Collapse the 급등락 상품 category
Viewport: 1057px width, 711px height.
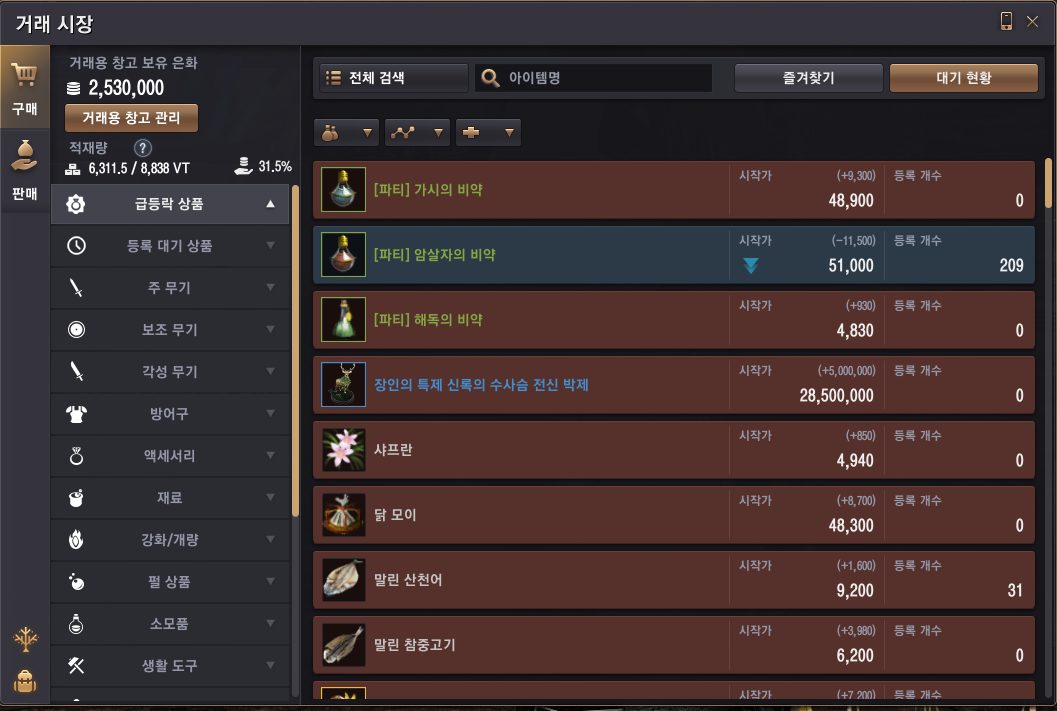tap(170, 204)
